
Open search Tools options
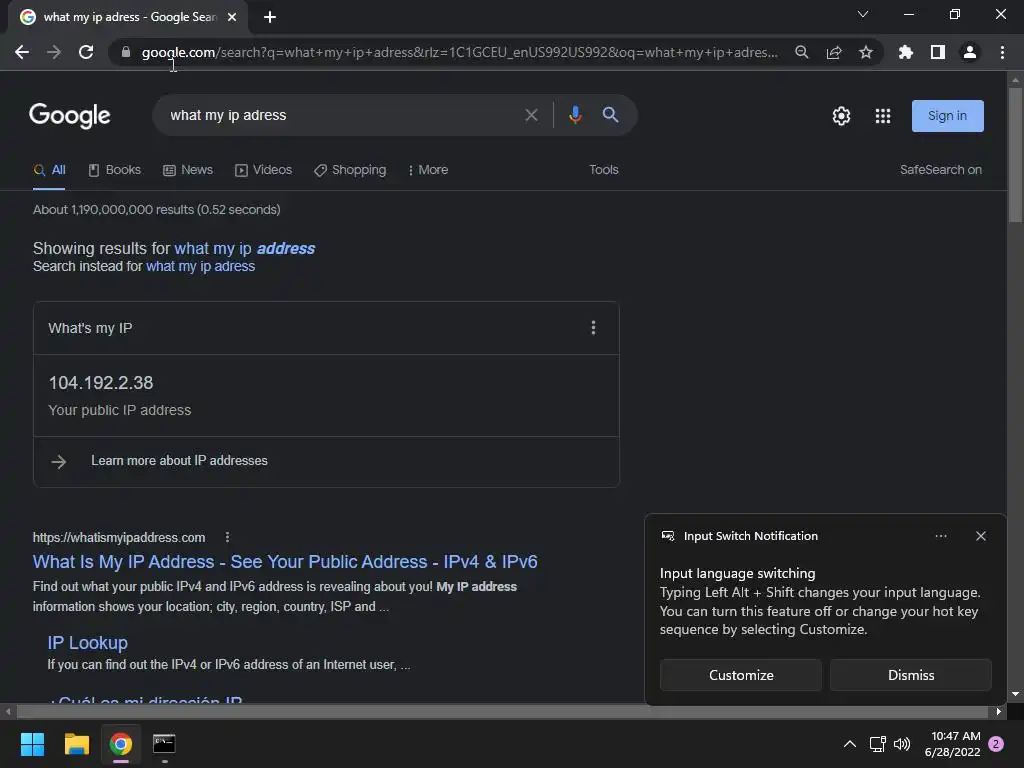(603, 170)
